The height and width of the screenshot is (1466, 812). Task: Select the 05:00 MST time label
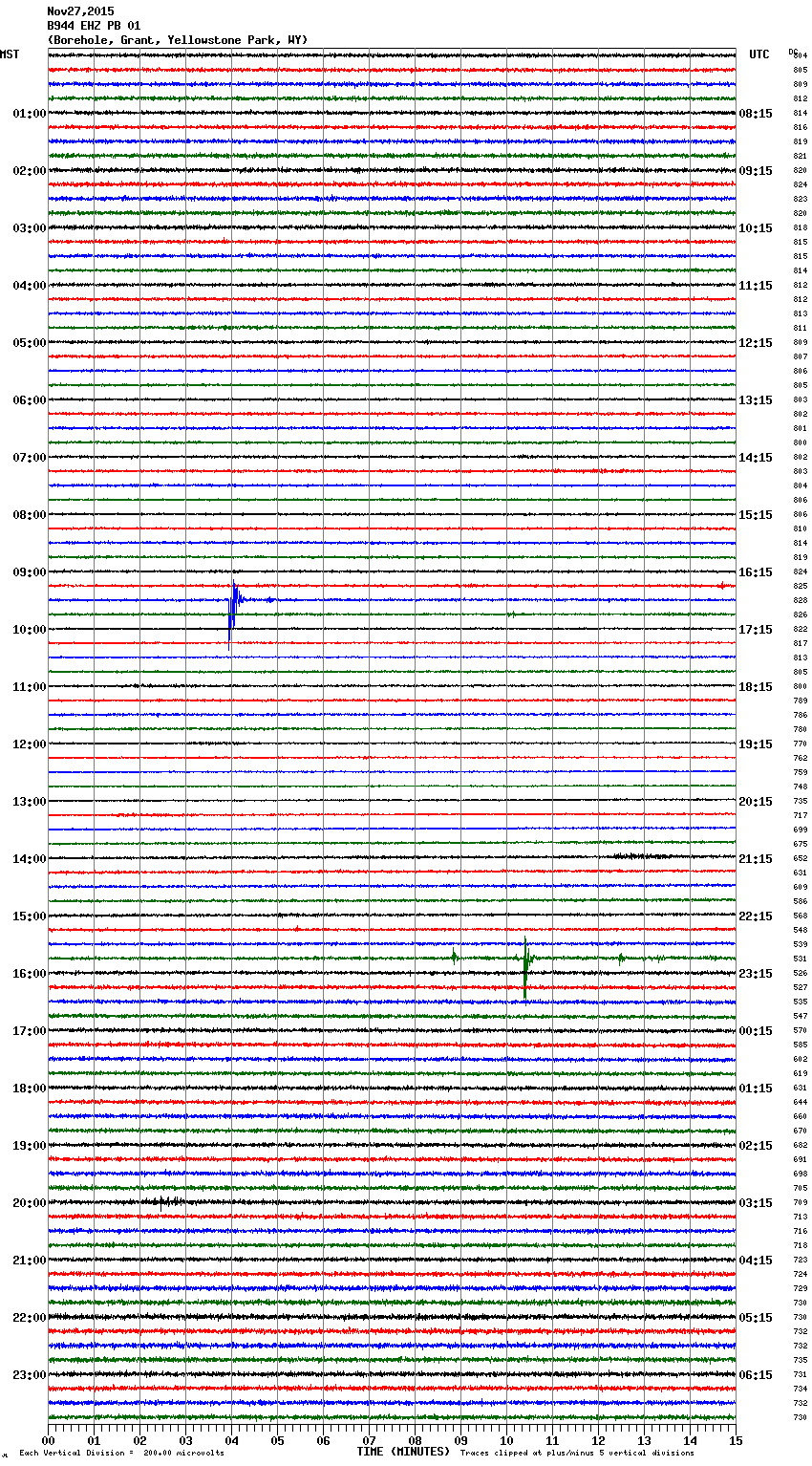[30, 343]
